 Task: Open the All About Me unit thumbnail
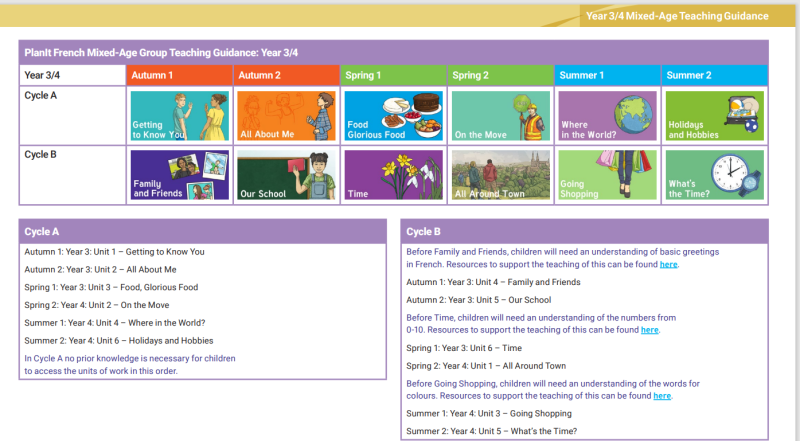coord(287,116)
